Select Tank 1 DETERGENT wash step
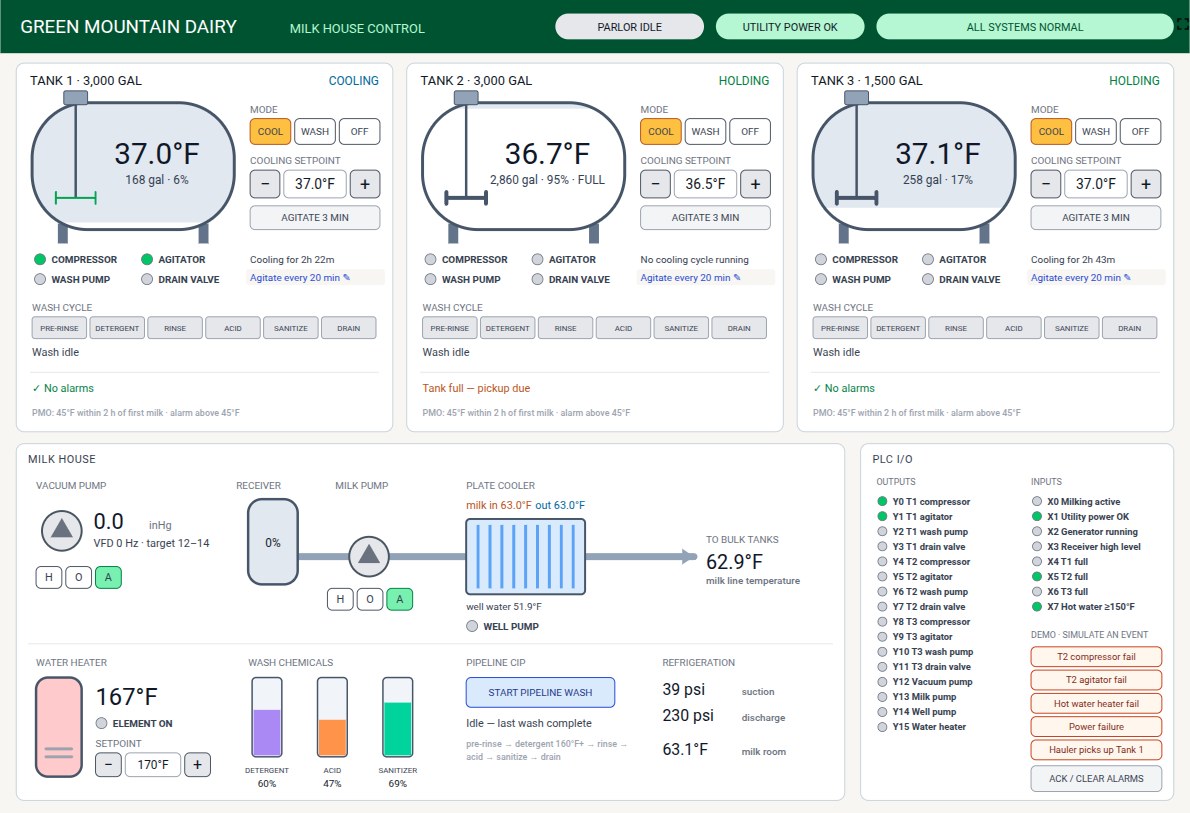 click(x=117, y=328)
